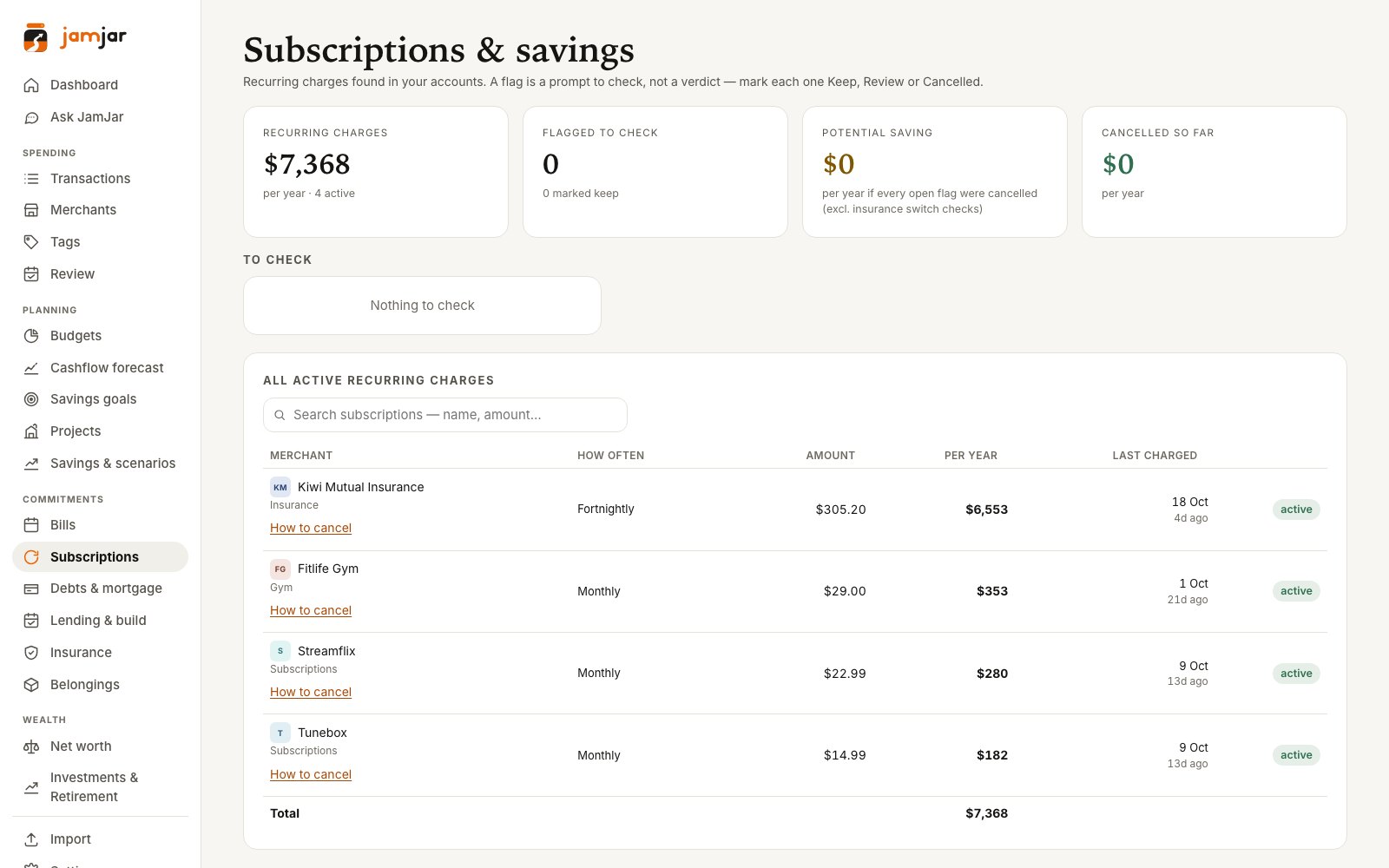
Task: Select the Subscriptions sidebar item
Action: (100, 557)
